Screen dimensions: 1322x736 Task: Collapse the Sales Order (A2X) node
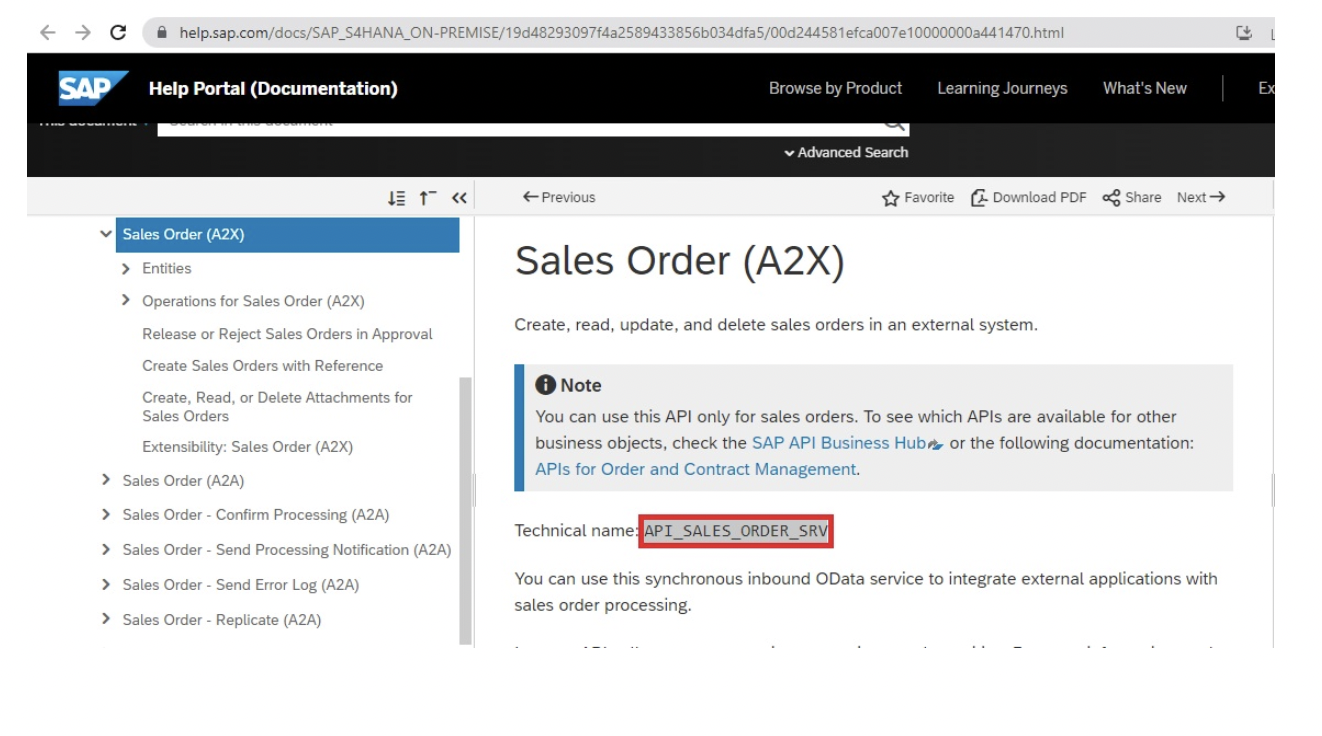106,234
